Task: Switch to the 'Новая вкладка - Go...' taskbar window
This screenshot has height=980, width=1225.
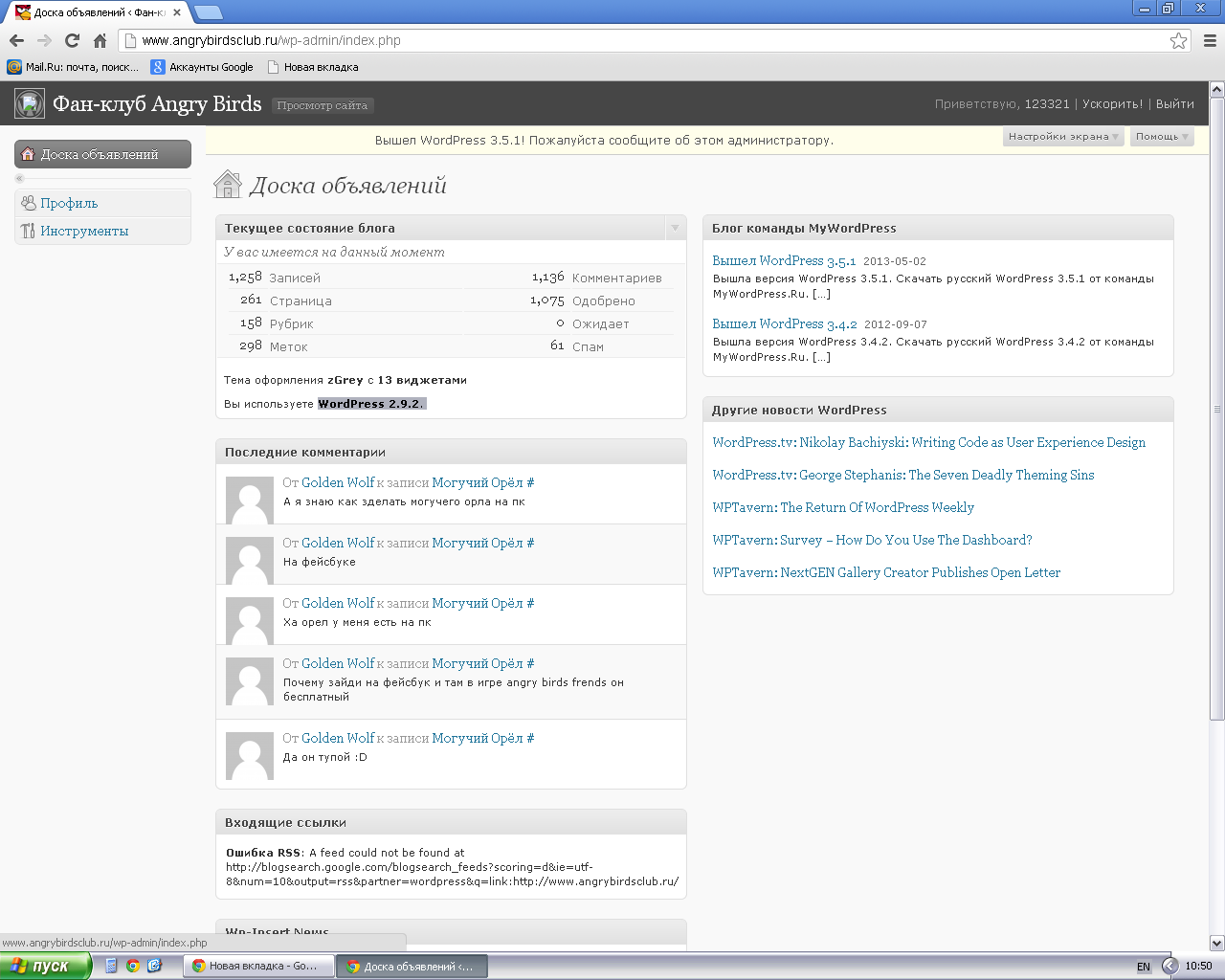Action: [x=258, y=966]
